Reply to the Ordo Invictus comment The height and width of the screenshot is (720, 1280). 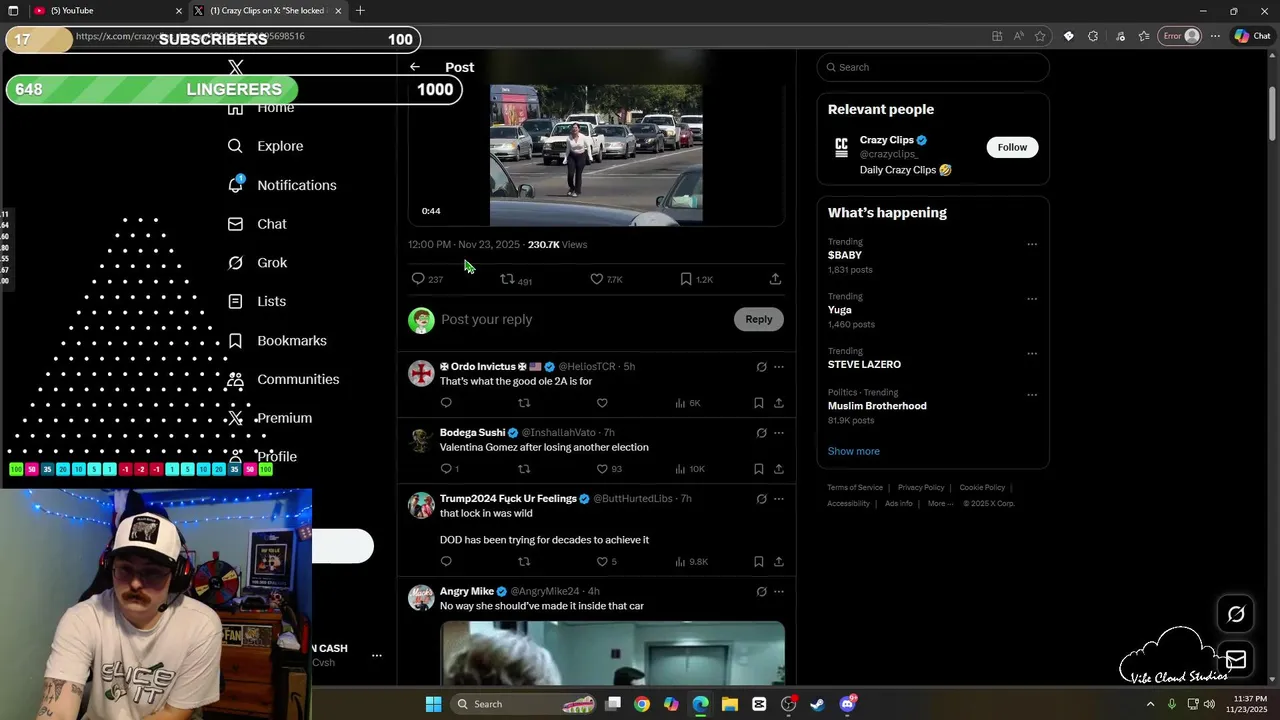446,403
